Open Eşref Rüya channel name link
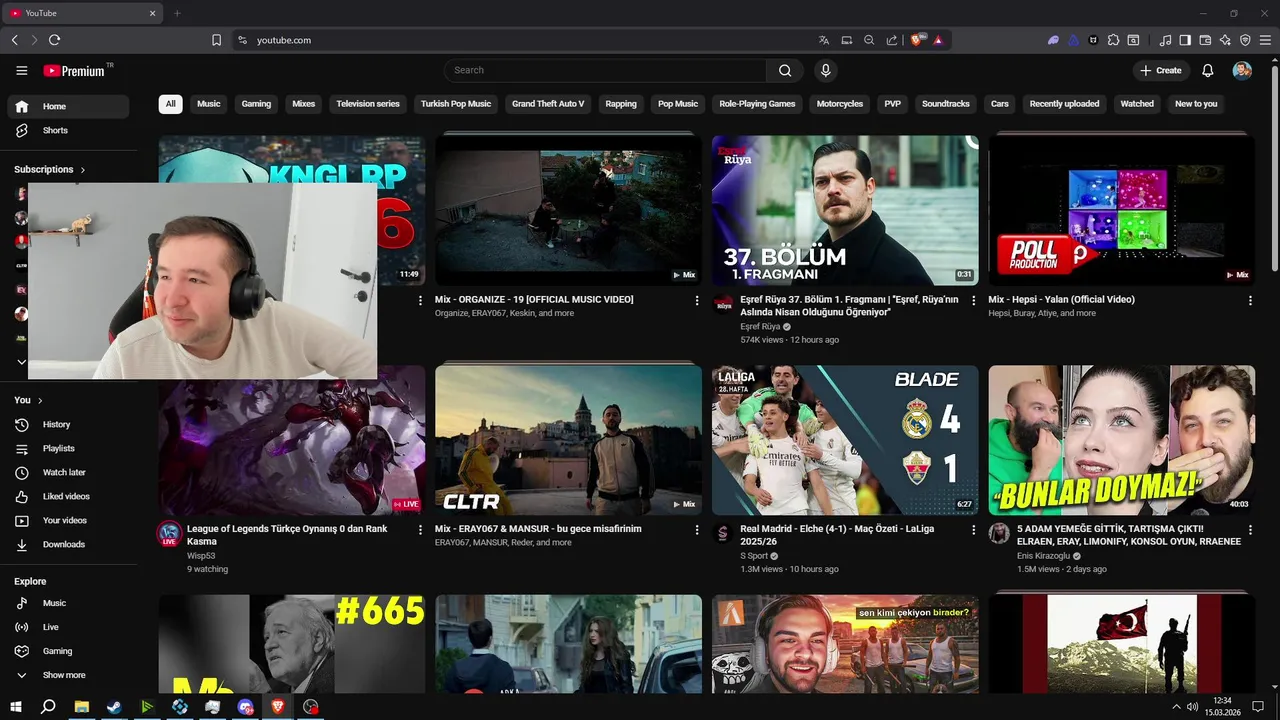Screen dimensions: 1280x720 (760, 327)
